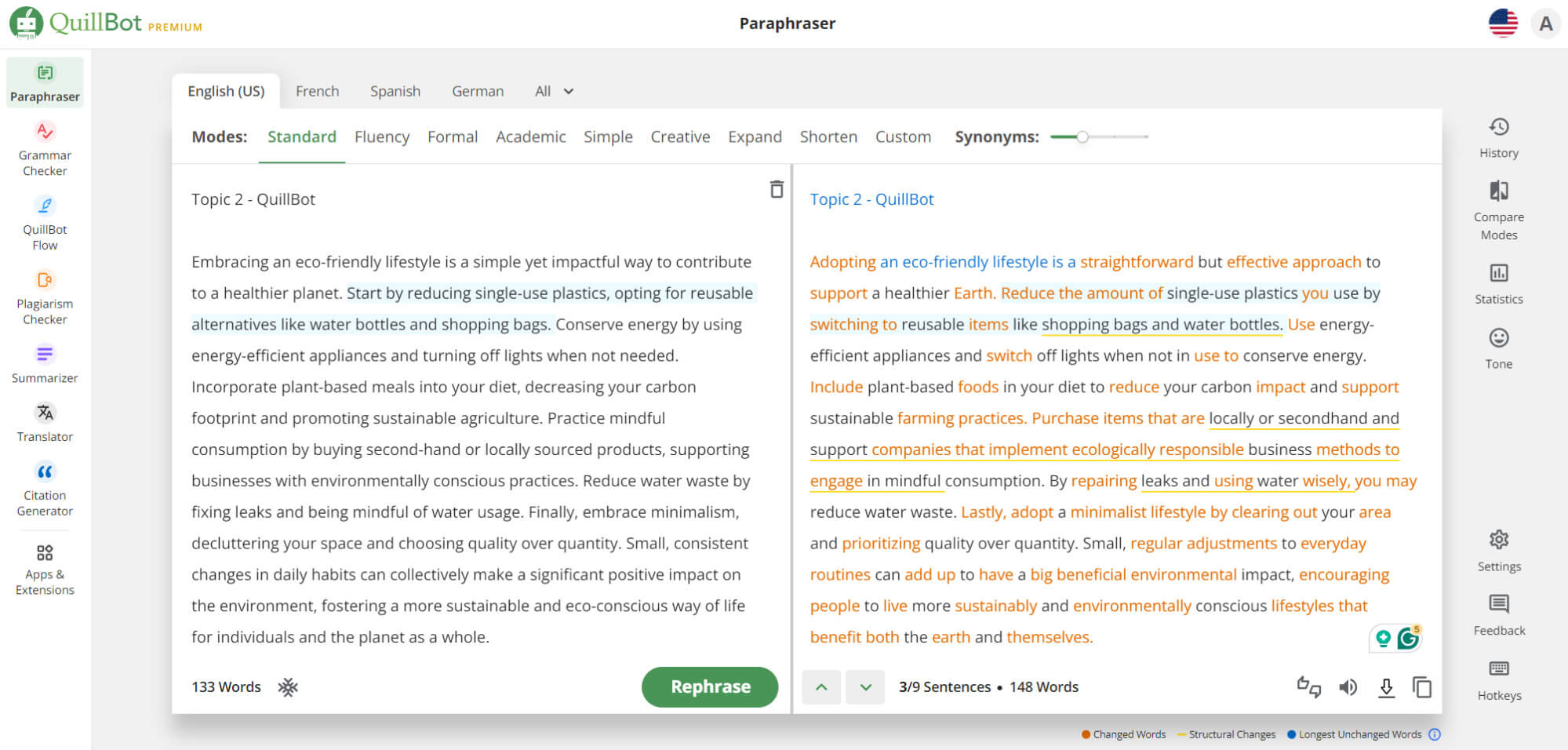
Task: Download the paraphrased text
Action: click(1386, 687)
